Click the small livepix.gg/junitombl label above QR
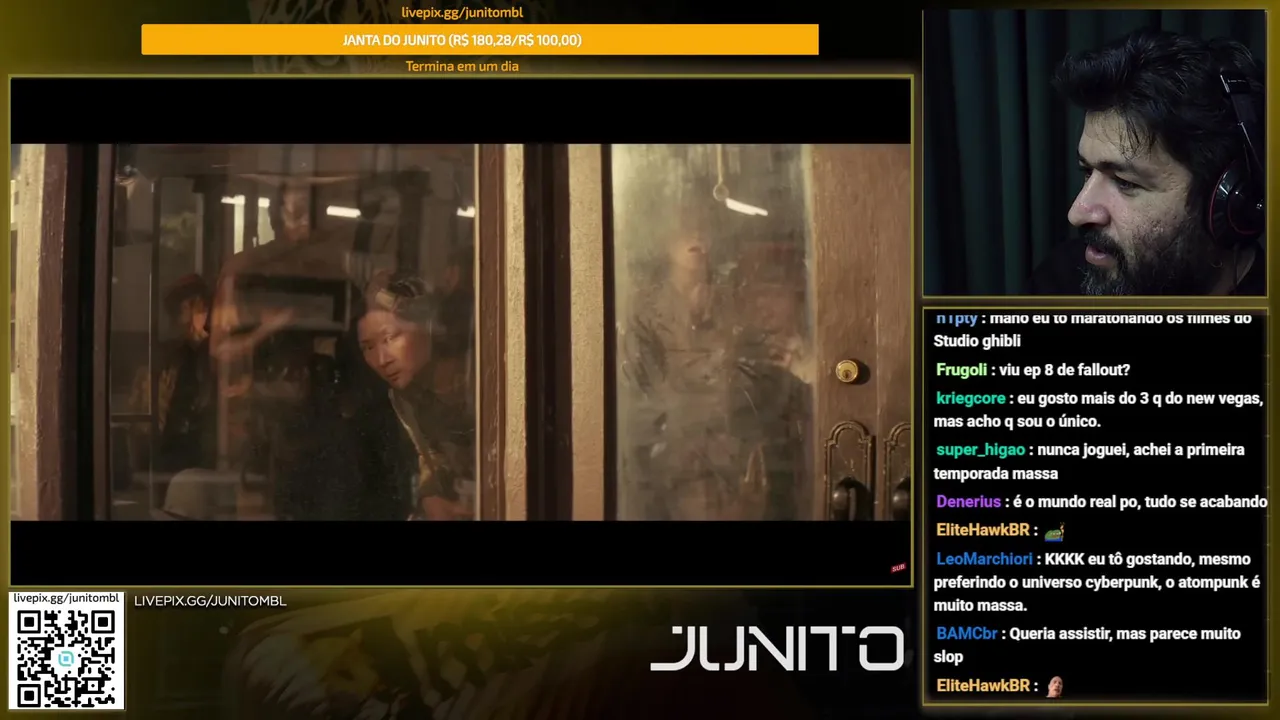Image resolution: width=1280 pixels, height=720 pixels. 66,598
